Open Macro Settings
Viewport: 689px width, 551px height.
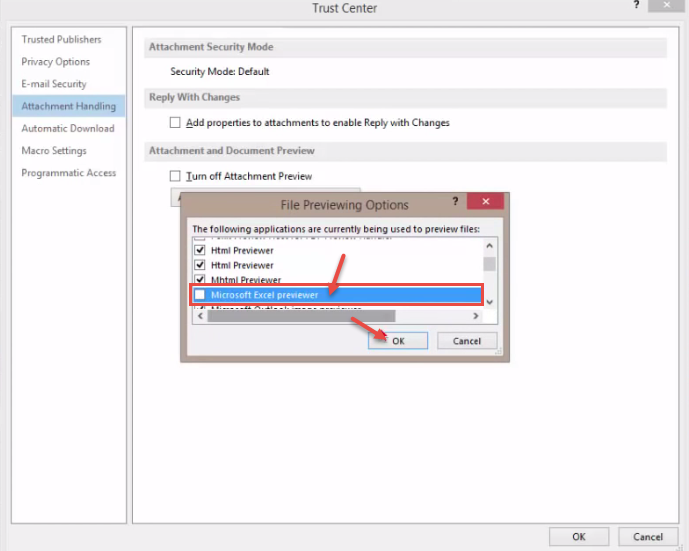point(54,151)
